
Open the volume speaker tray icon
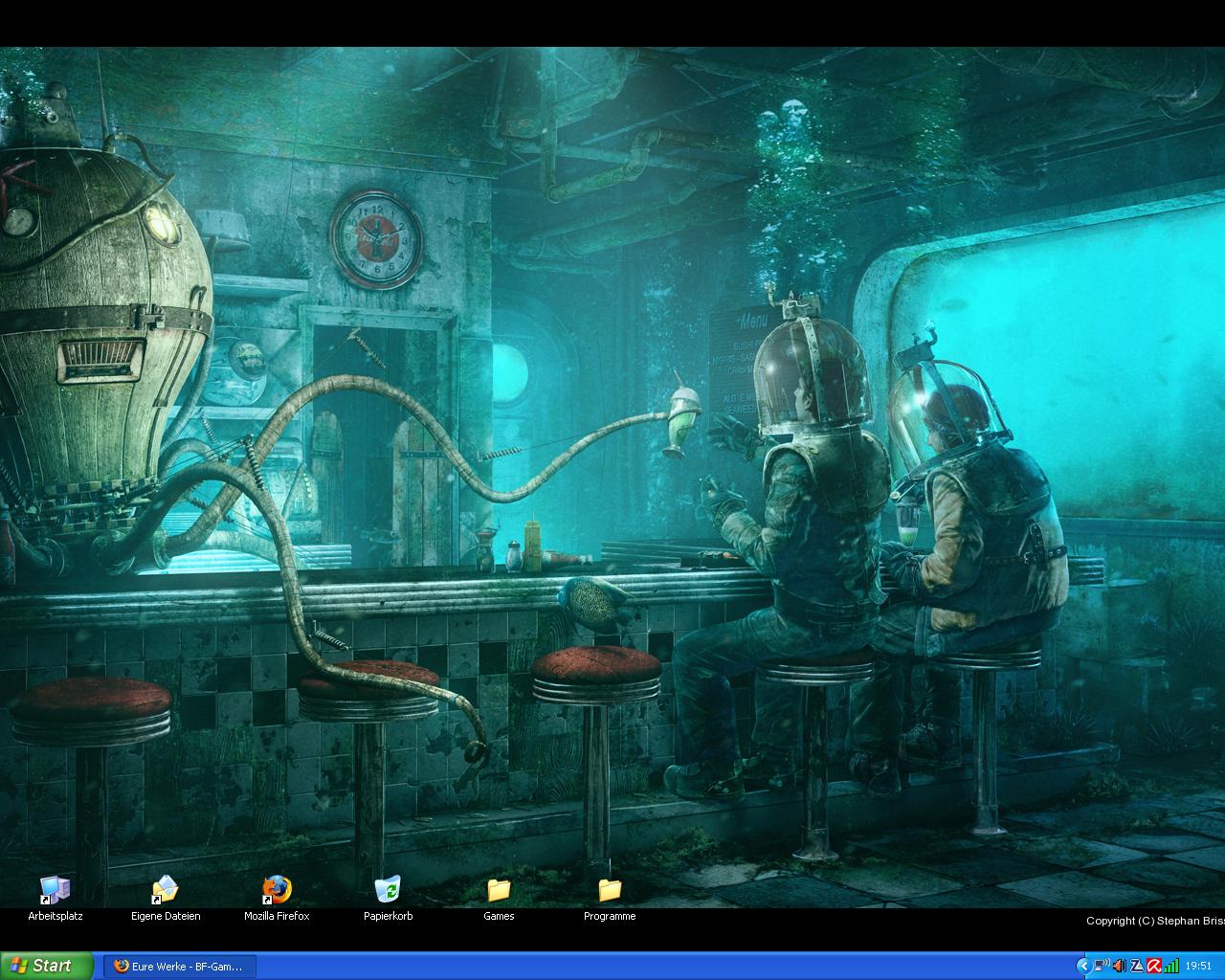coord(1120,966)
